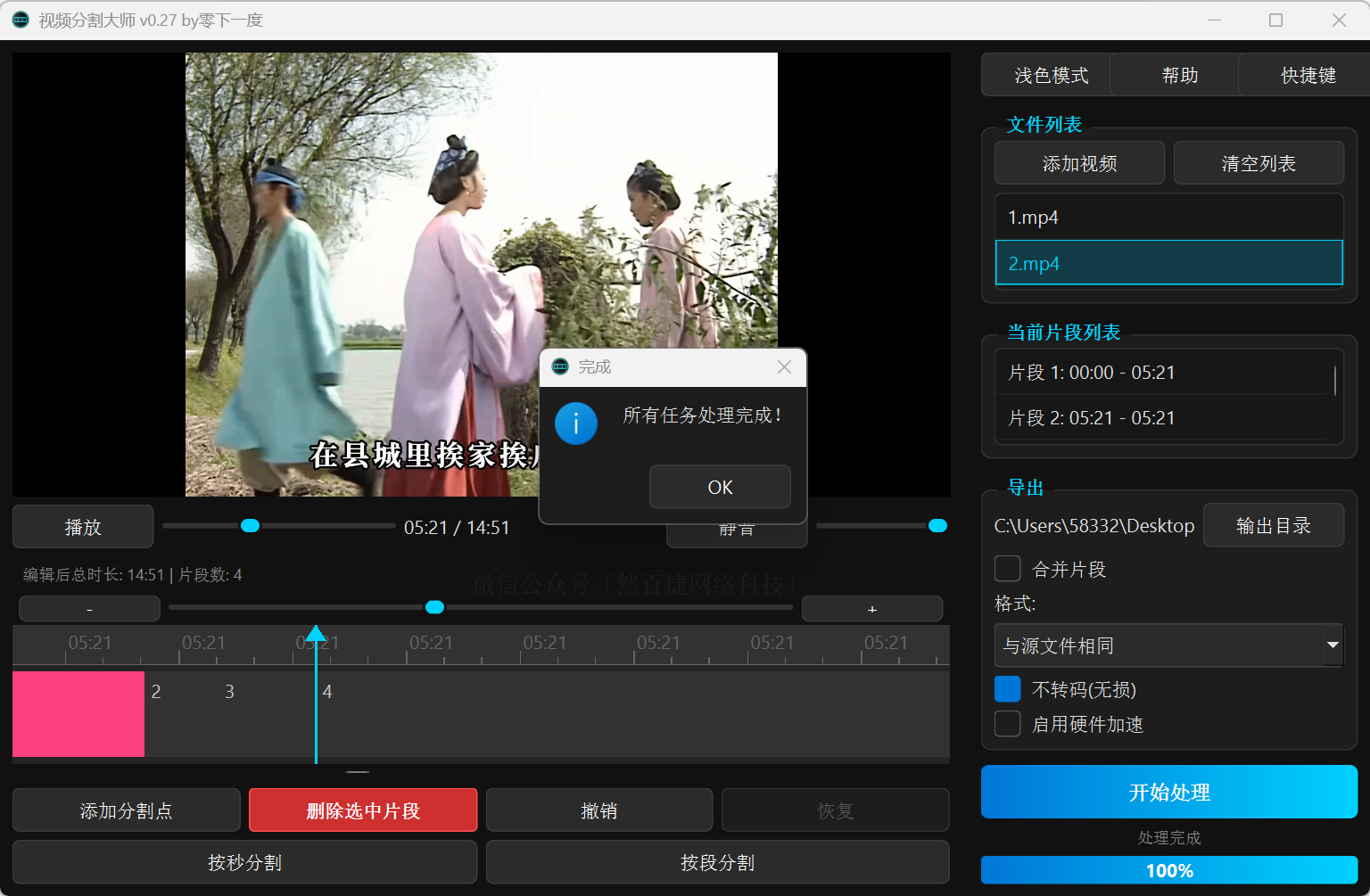
Task: Disable the 不转码(无损) lossless checkbox
Action: tap(1007, 688)
